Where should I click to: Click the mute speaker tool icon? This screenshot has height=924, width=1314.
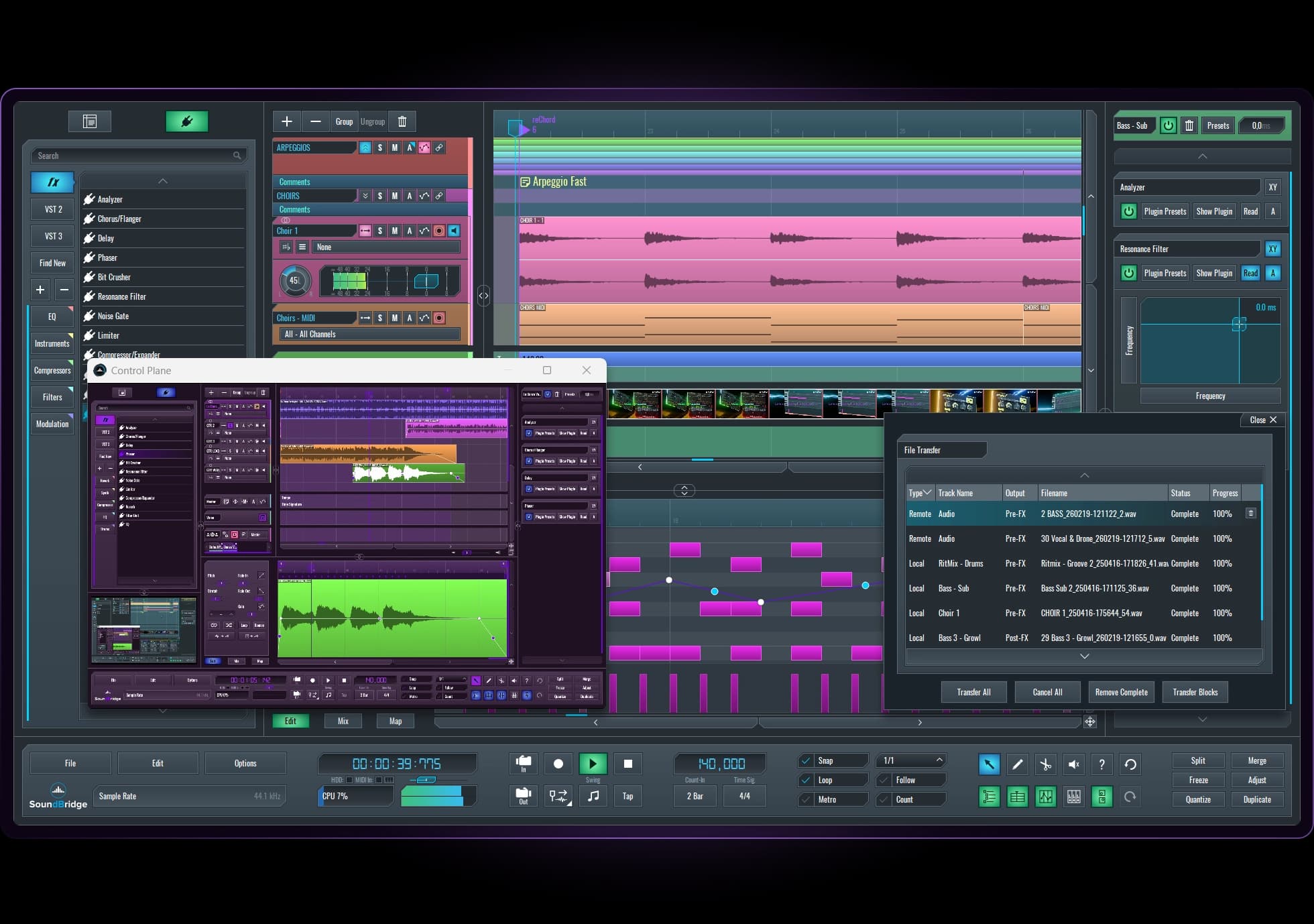point(1073,764)
